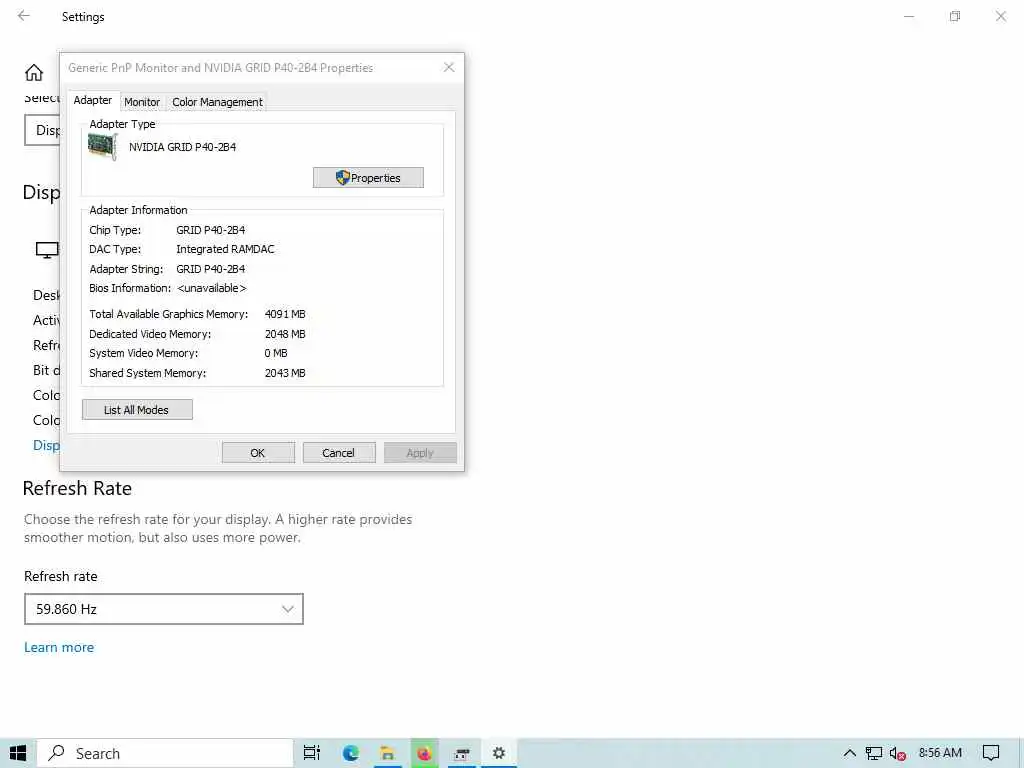Open the Home icon in Settings

pos(34,72)
